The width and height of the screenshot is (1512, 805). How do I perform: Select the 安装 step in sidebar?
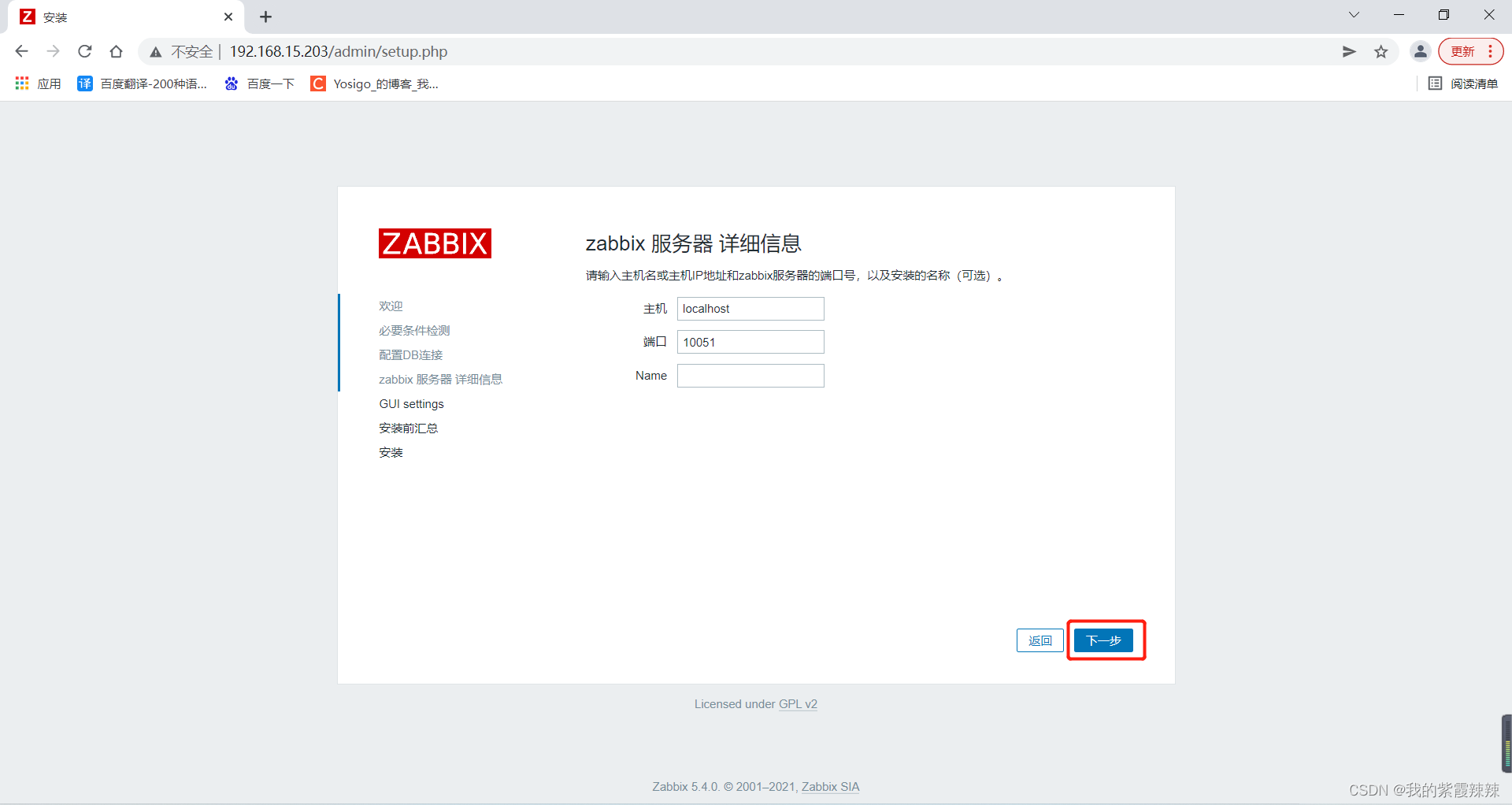391,452
